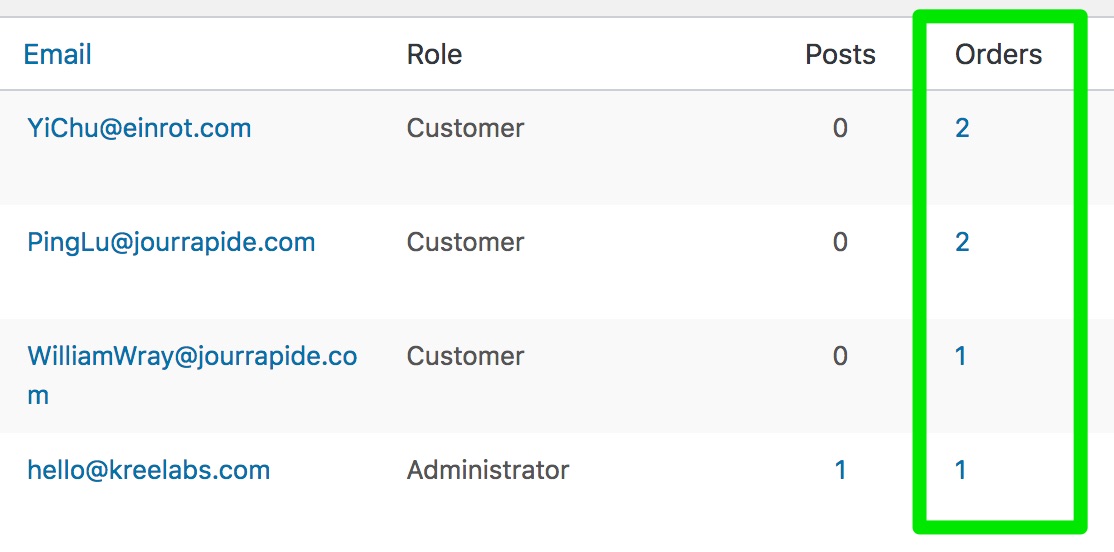Viewport: 1114px width, 552px height.
Task: View the 1 order for WilliamWray
Action: tap(961, 356)
